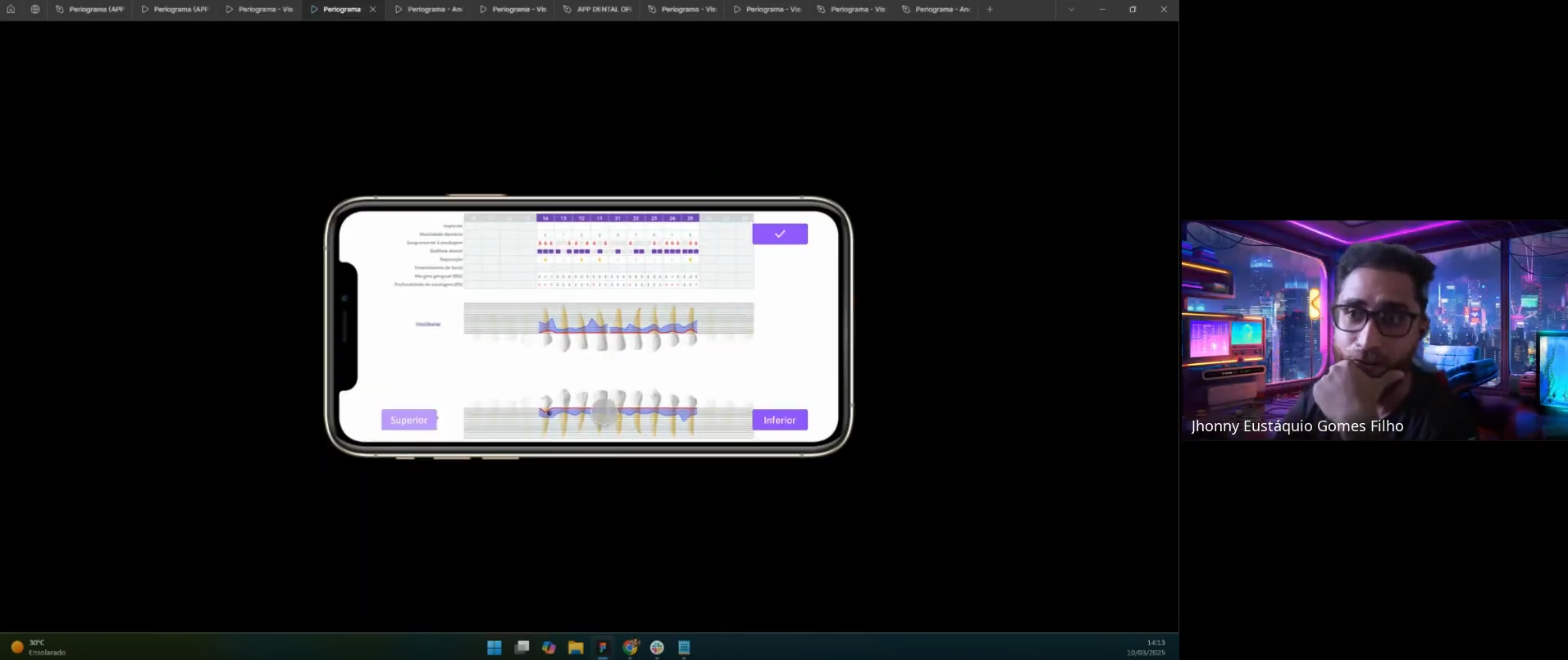Open Notepad from the taskbar
This screenshot has width=1568, height=660.
[684, 648]
